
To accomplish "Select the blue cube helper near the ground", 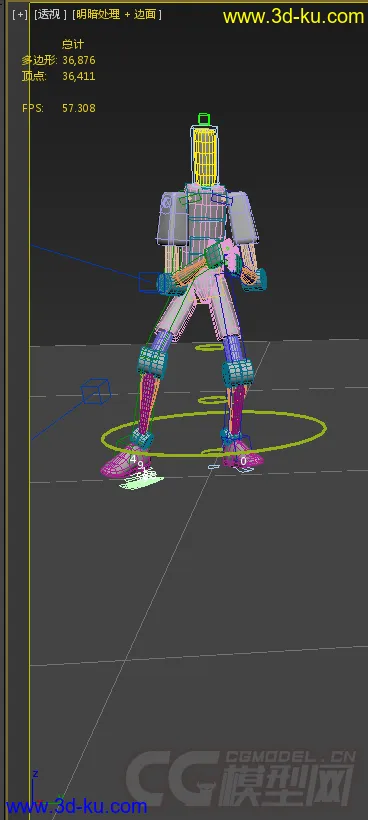I will [x=96, y=392].
